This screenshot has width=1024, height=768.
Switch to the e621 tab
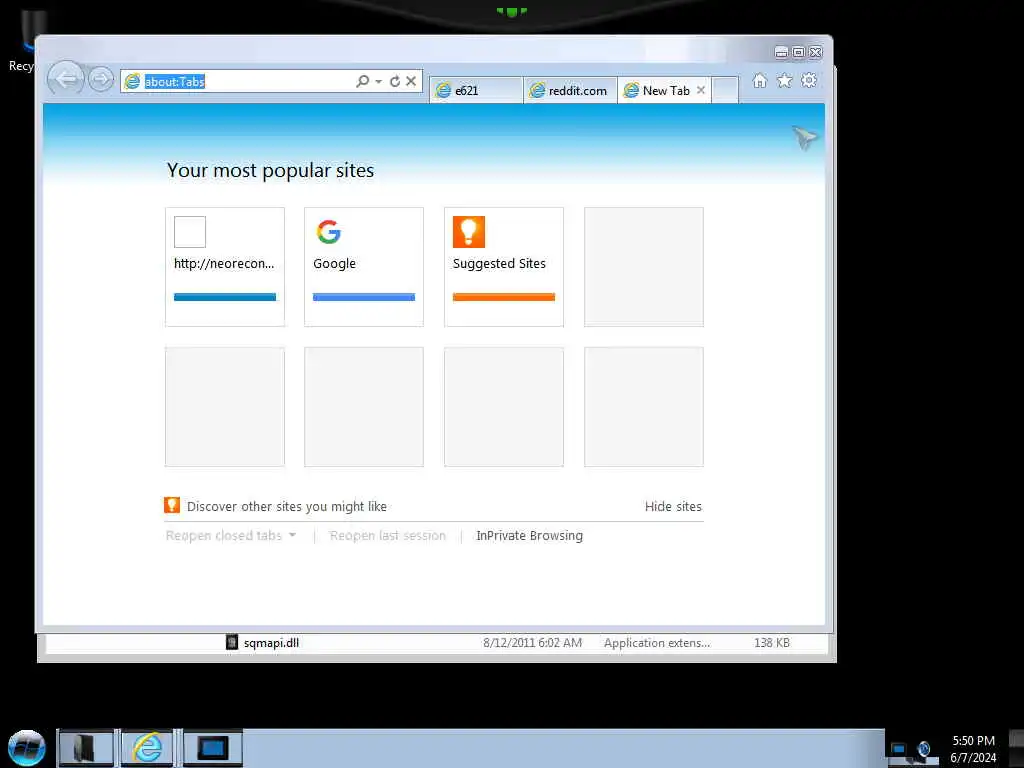pyautogui.click(x=475, y=91)
